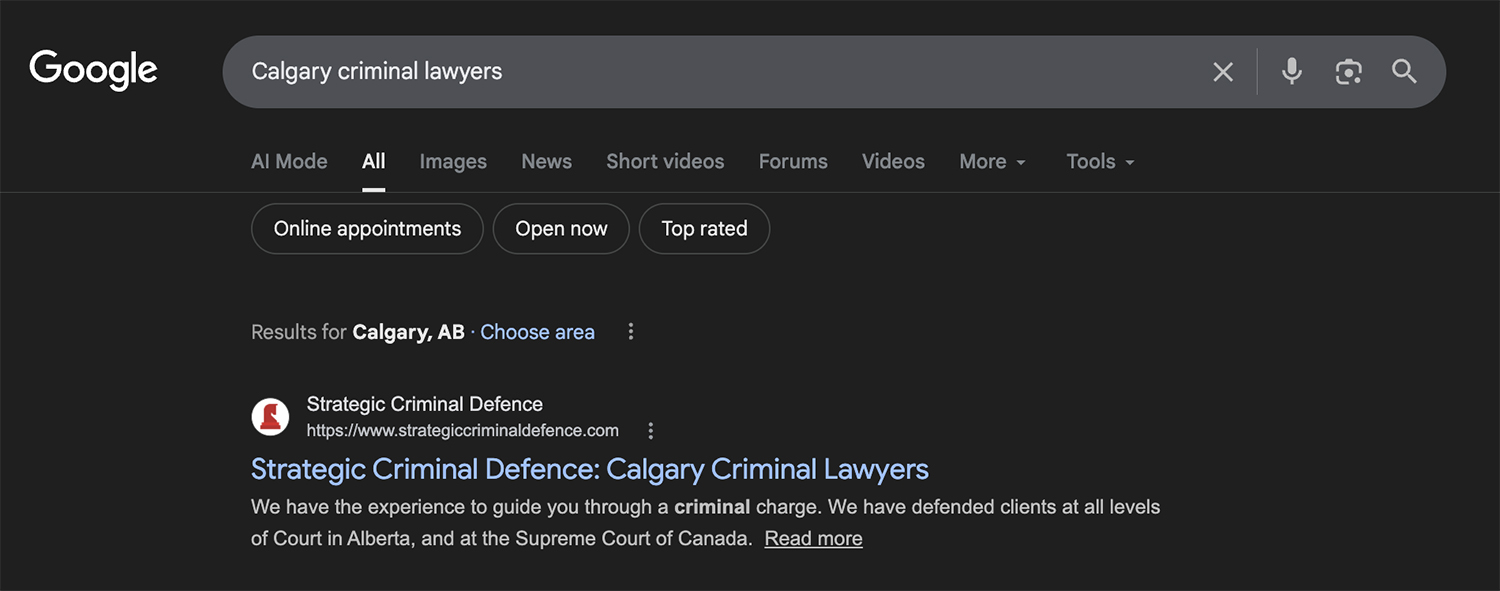Expand the More search categories dropdown
This screenshot has width=1500, height=591.
tap(991, 161)
